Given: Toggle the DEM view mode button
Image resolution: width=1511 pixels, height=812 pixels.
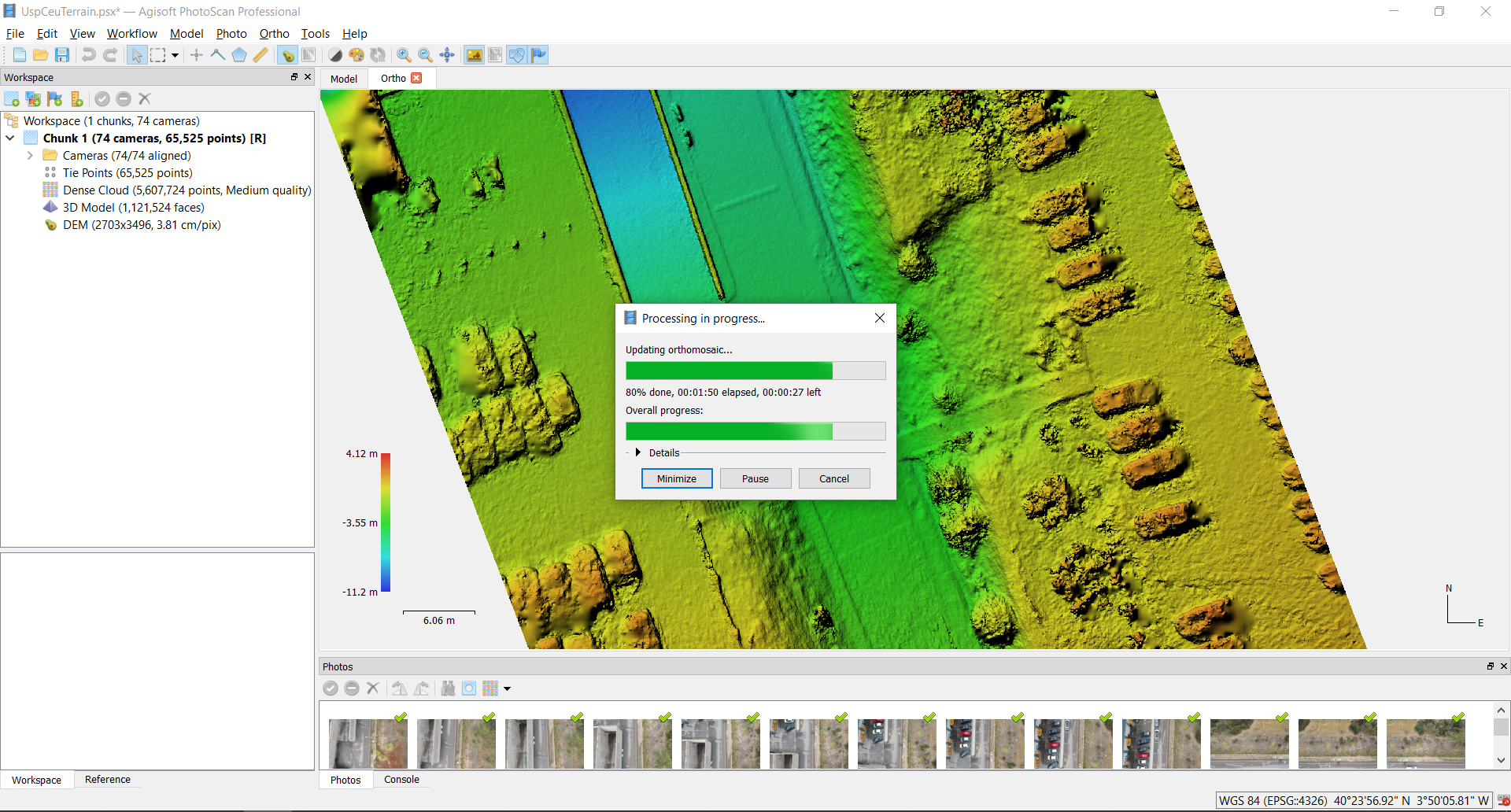Looking at the screenshot, I should [287, 55].
